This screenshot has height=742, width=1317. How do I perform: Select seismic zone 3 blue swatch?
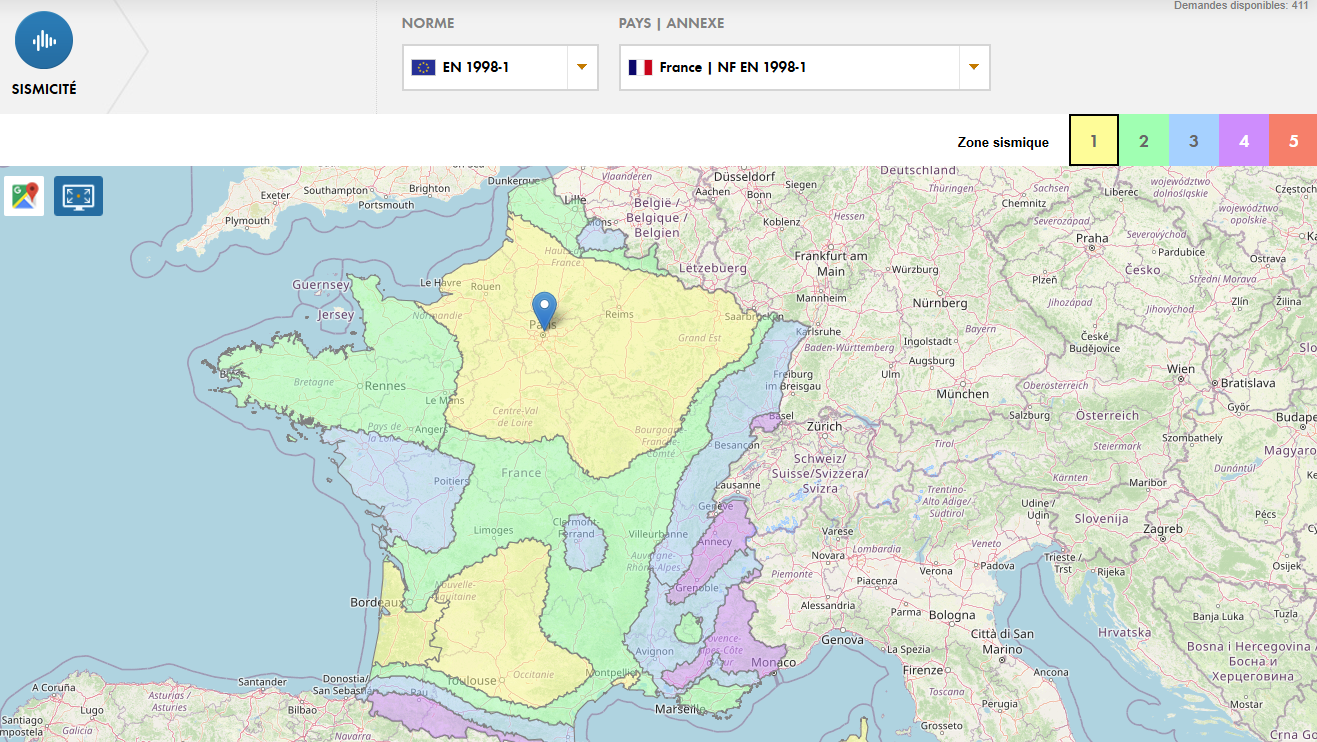[x=1194, y=141]
